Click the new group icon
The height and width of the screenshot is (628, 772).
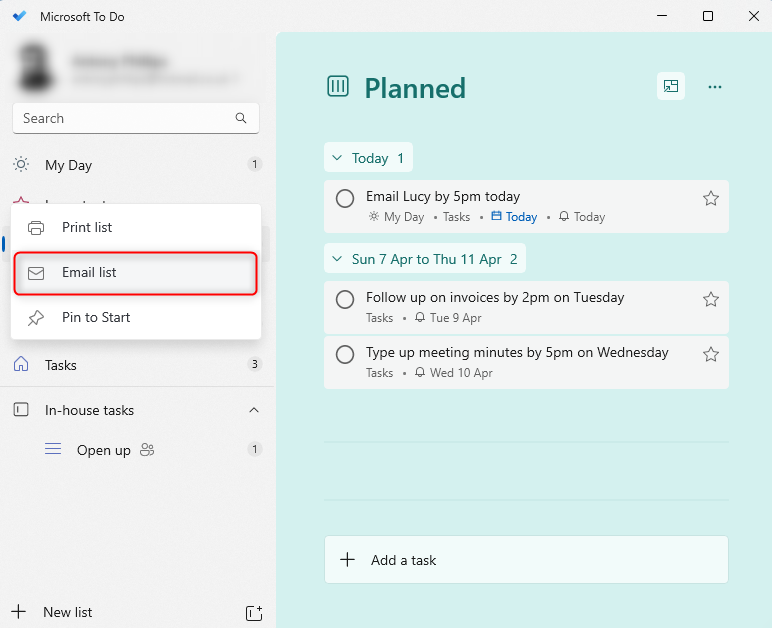[254, 612]
